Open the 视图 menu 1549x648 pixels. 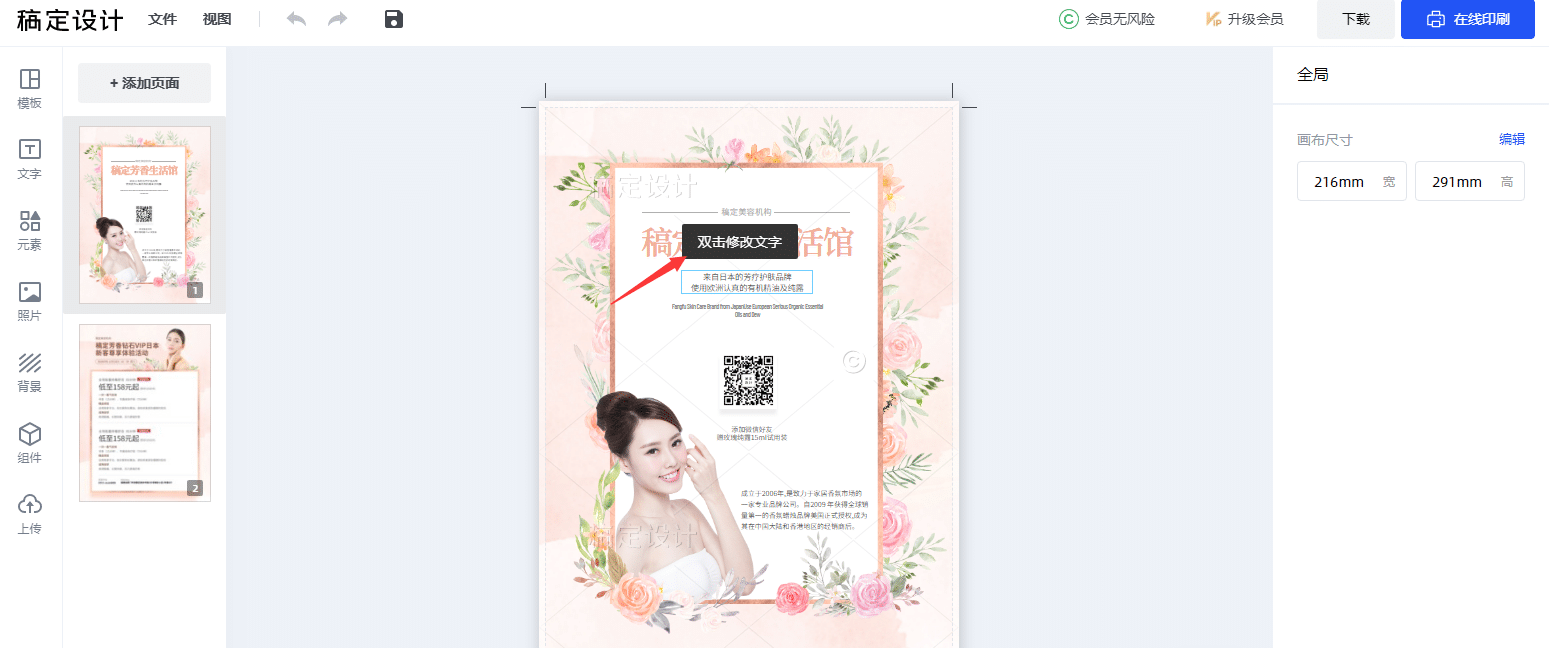coord(217,19)
